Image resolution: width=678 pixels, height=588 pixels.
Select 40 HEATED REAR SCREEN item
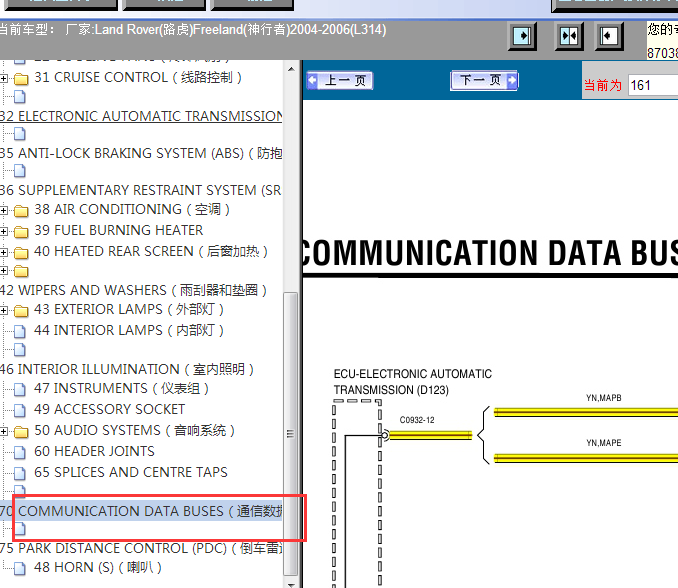pos(151,251)
